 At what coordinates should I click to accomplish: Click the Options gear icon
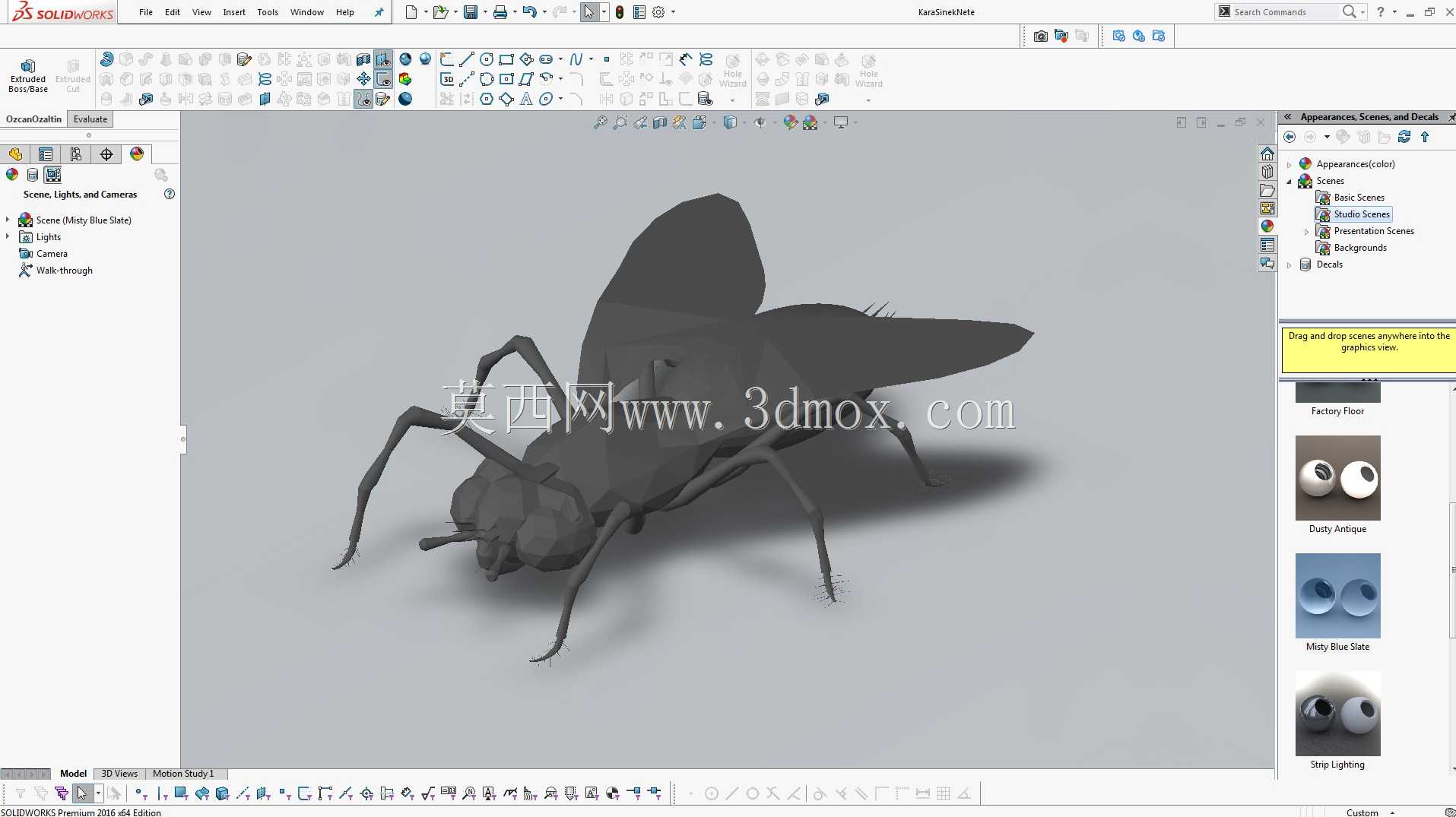(659, 12)
